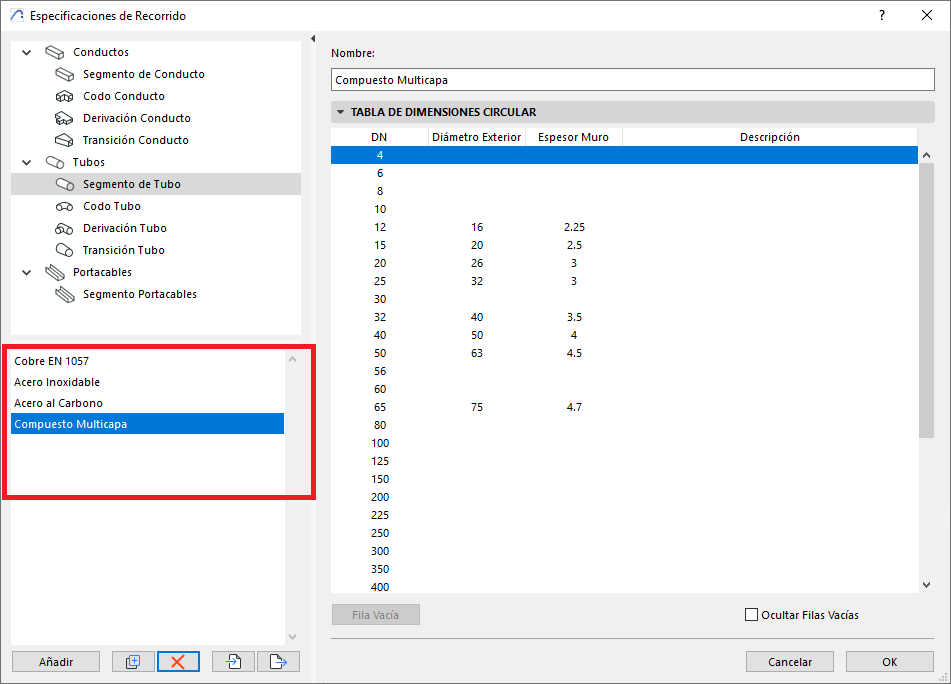Click the import specification icon button
The image size is (951, 684).
coord(233,662)
